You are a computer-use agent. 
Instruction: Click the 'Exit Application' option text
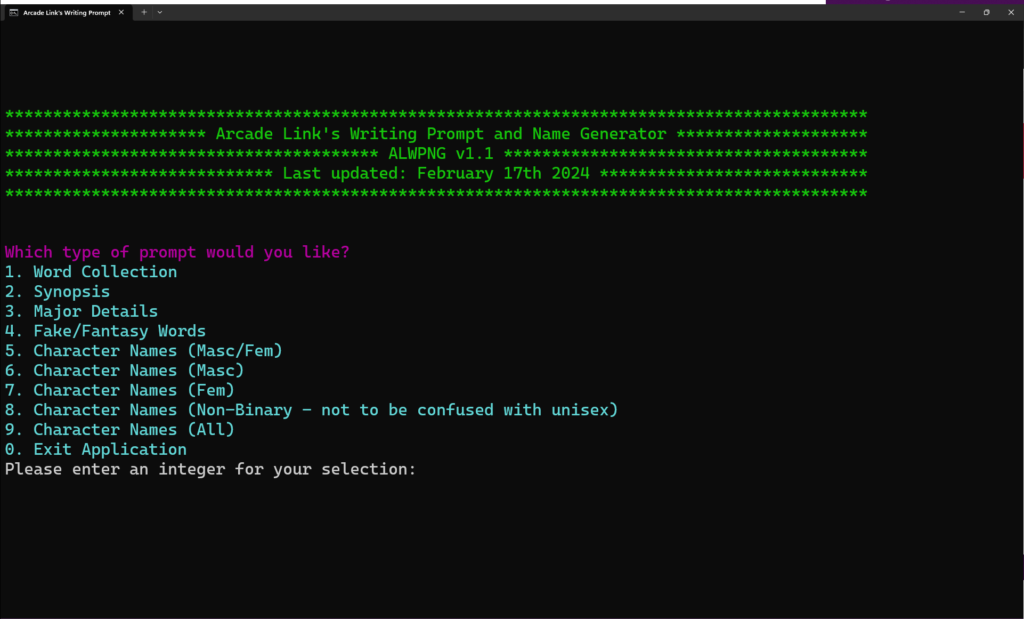point(110,449)
